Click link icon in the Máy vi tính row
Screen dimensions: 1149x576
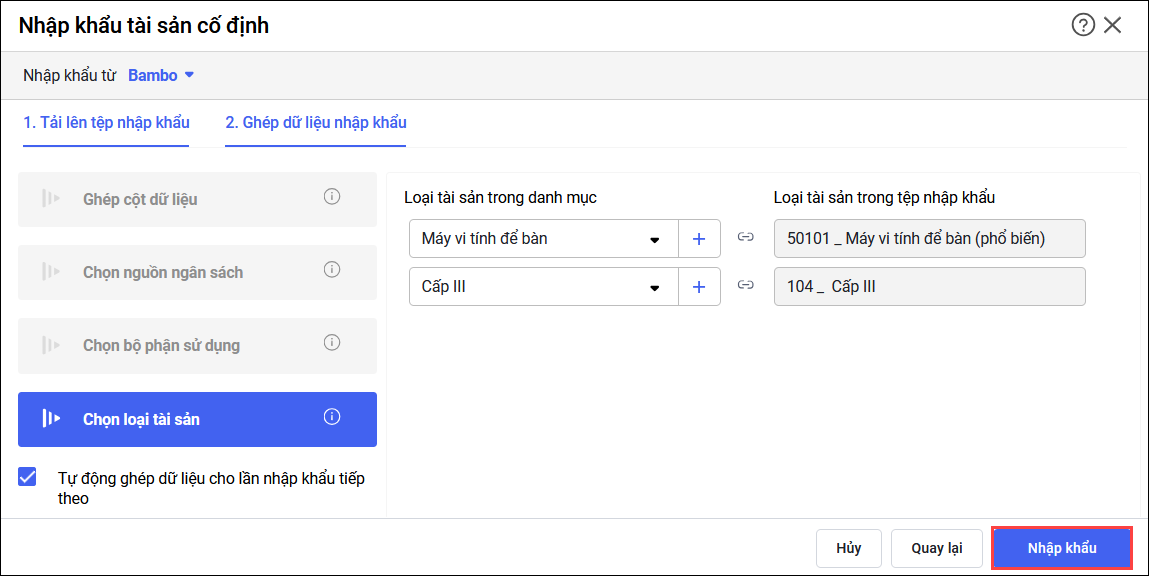tap(745, 238)
